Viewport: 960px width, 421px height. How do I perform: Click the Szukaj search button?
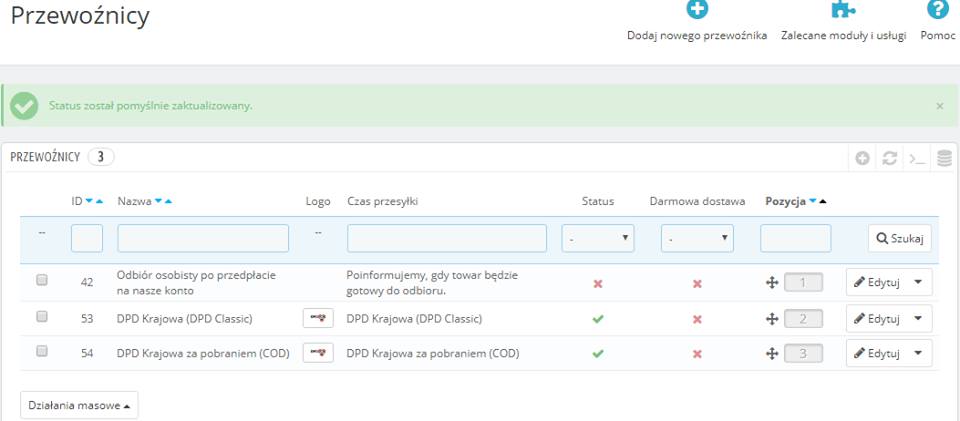pyautogui.click(x=899, y=238)
